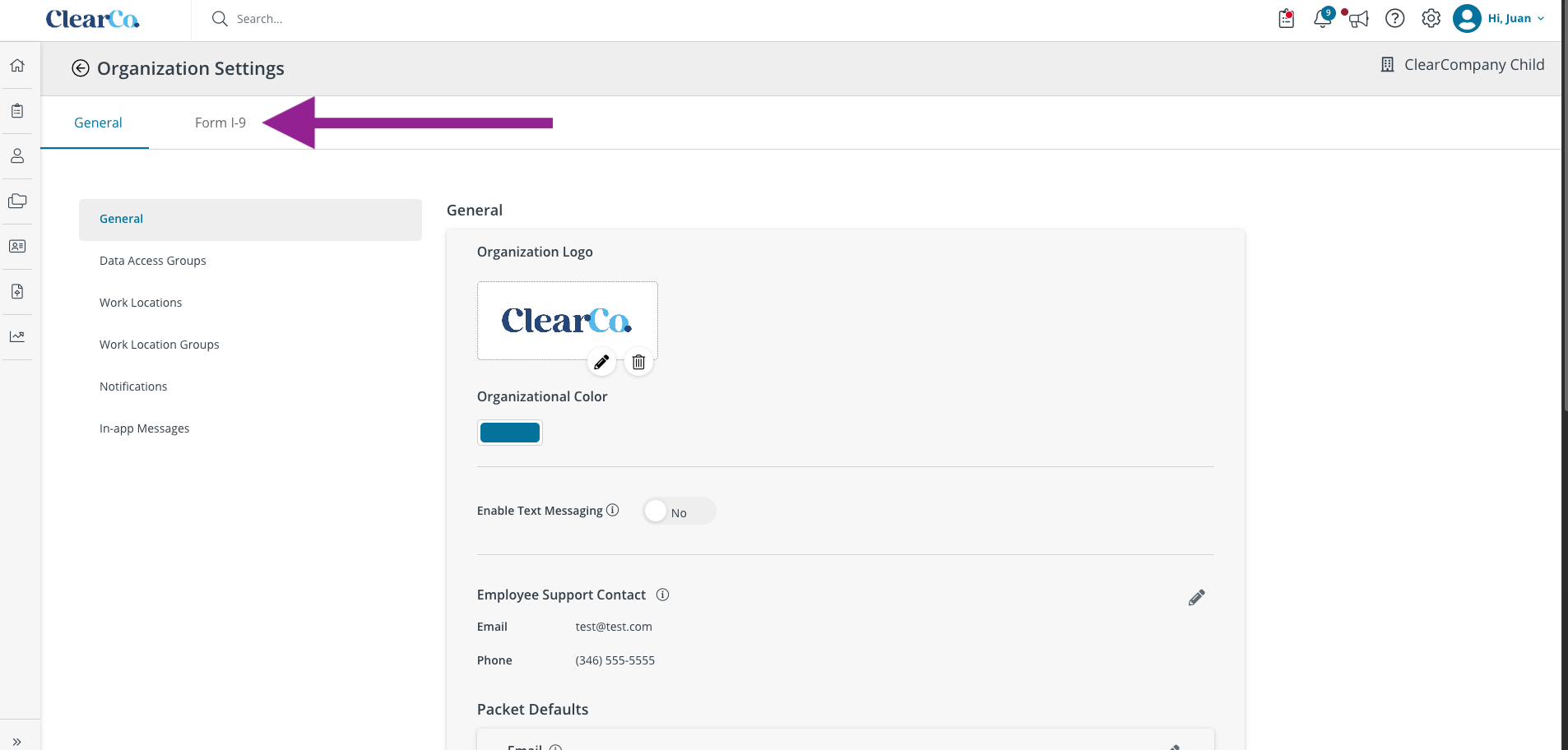Viewport: 1568px width, 750px height.
Task: Click the ClearCo logo in header
Action: coord(92,19)
